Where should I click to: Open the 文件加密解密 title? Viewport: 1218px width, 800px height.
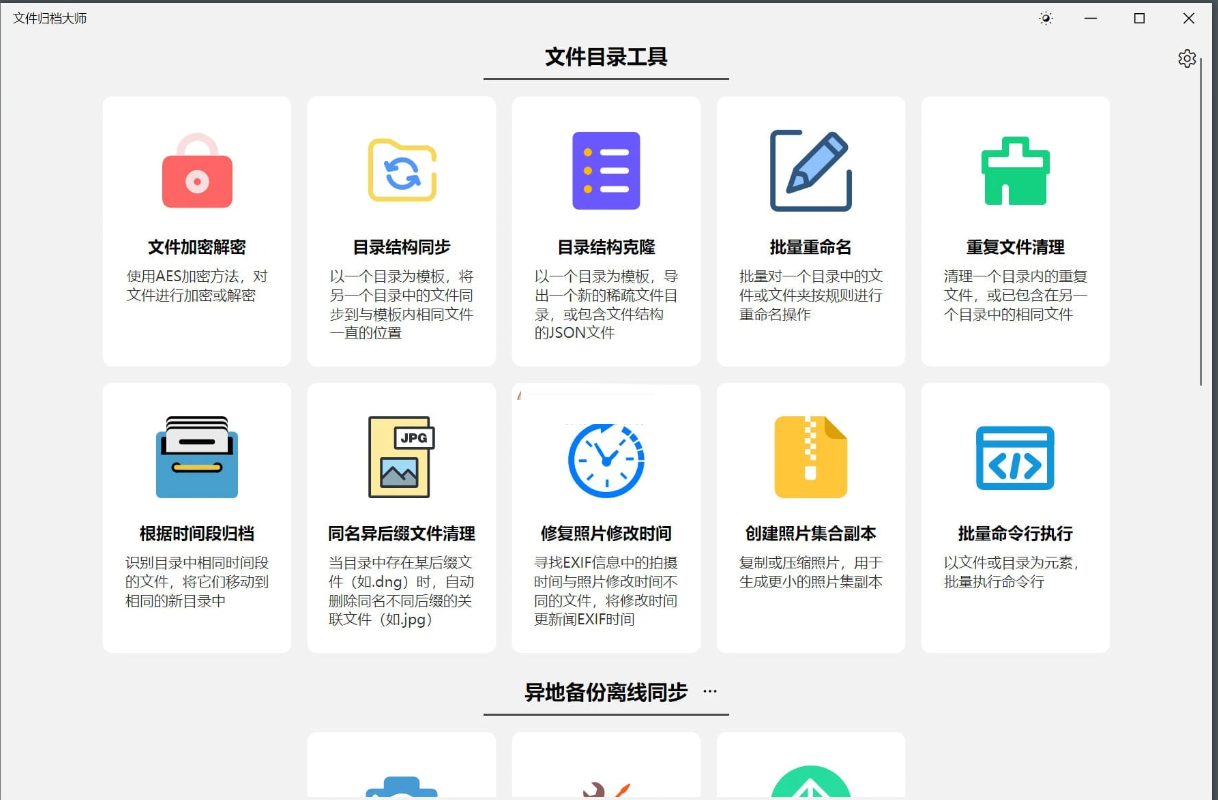click(x=197, y=247)
